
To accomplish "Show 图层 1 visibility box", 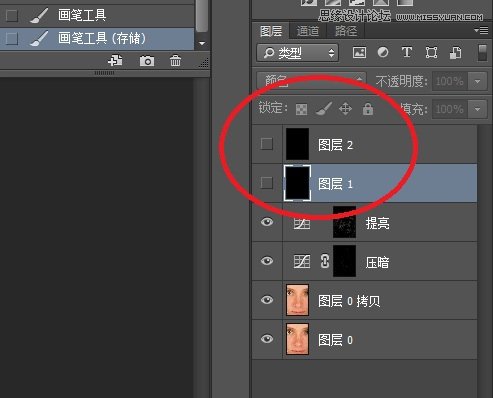I will pyautogui.click(x=267, y=183).
